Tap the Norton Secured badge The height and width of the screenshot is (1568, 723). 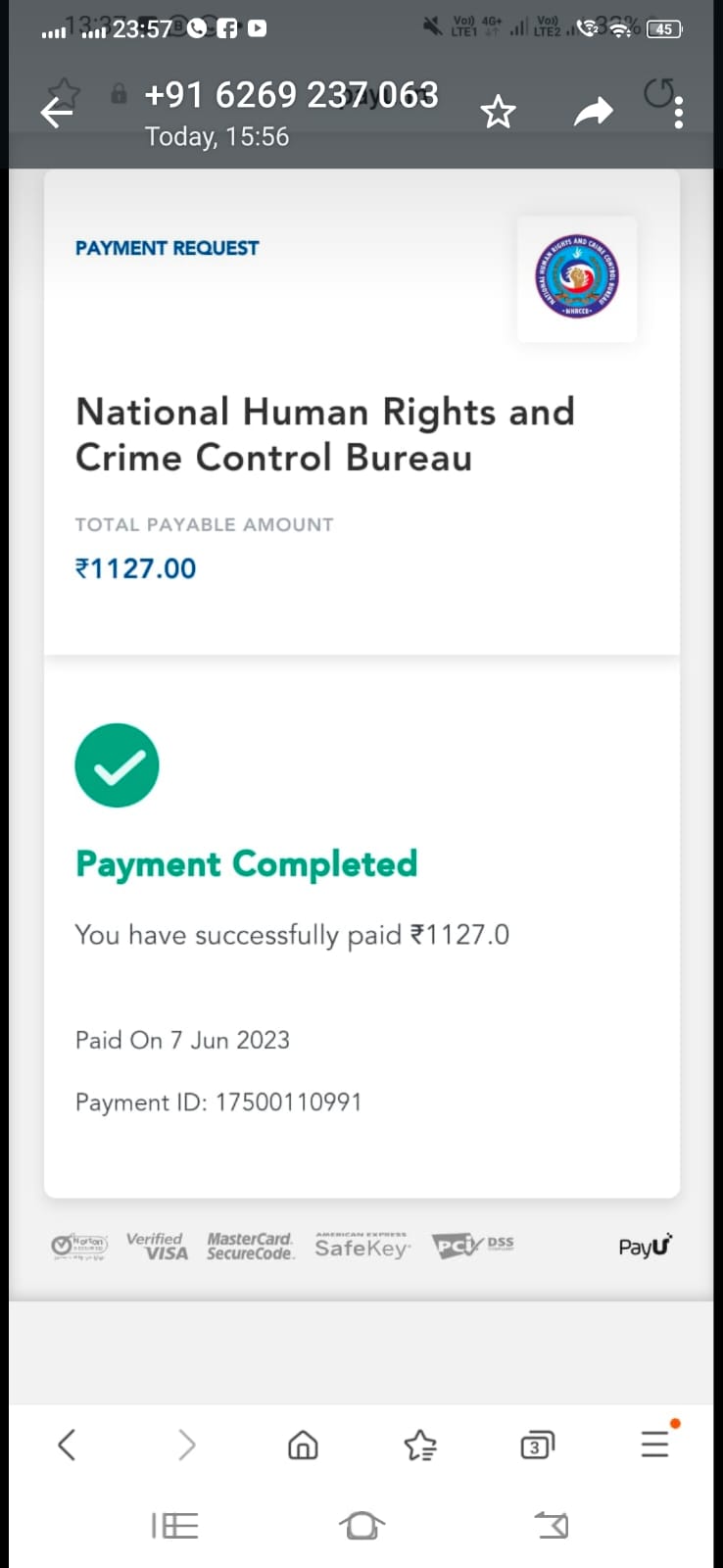pyautogui.click(x=79, y=1247)
